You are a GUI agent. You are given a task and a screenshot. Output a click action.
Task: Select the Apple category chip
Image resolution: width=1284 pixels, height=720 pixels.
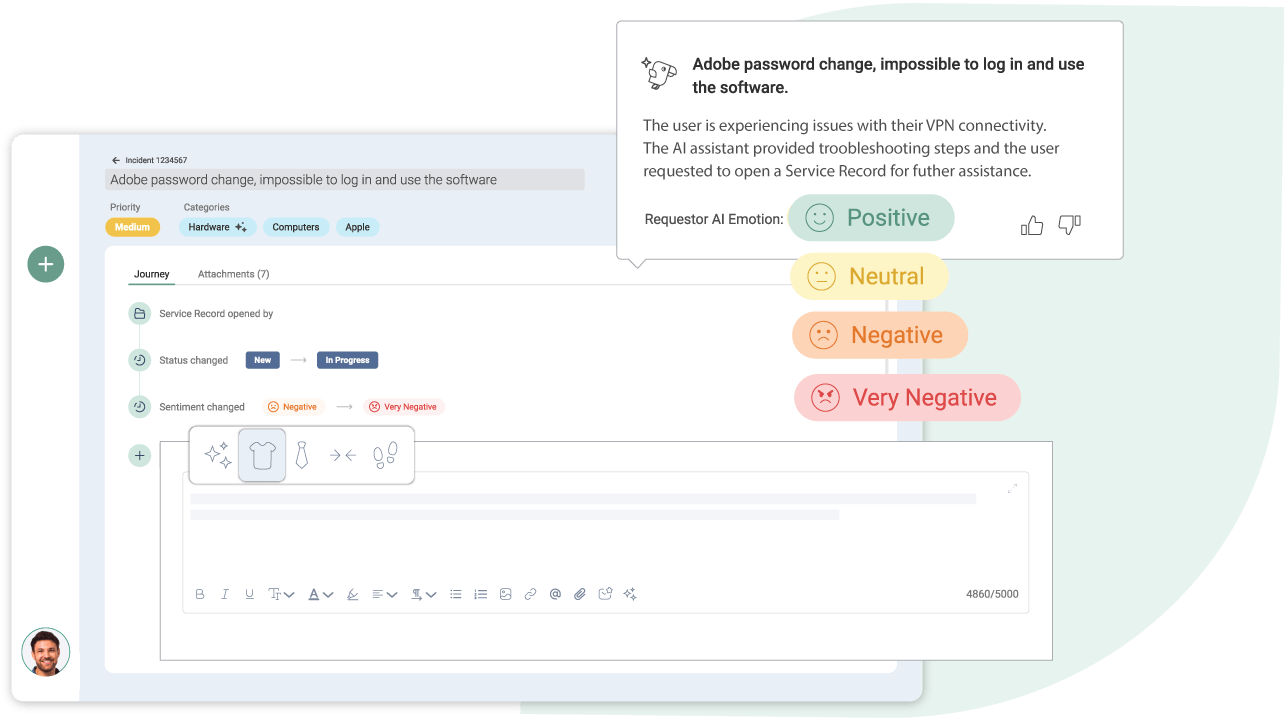click(358, 227)
